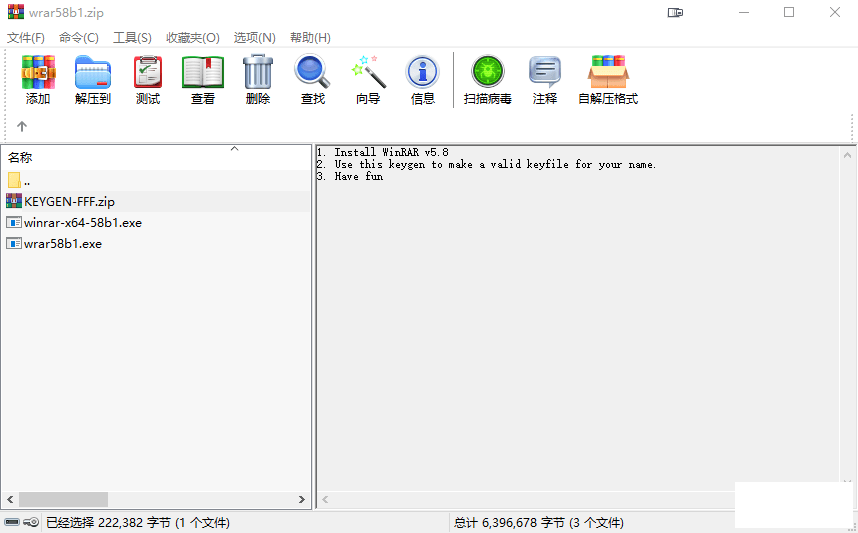Image resolution: width=858 pixels, height=533 pixels.
Task: Click the key icon in status bar
Action: click(31, 522)
